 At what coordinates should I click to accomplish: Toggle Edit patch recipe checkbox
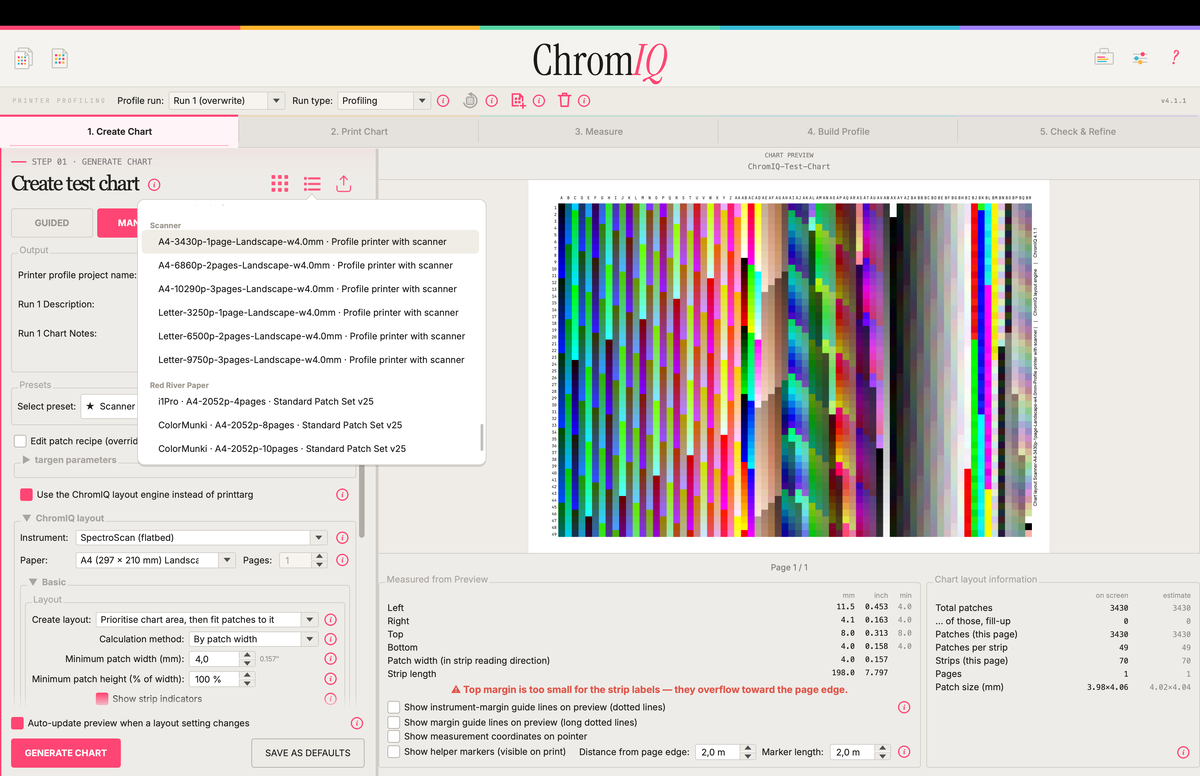click(x=21, y=441)
